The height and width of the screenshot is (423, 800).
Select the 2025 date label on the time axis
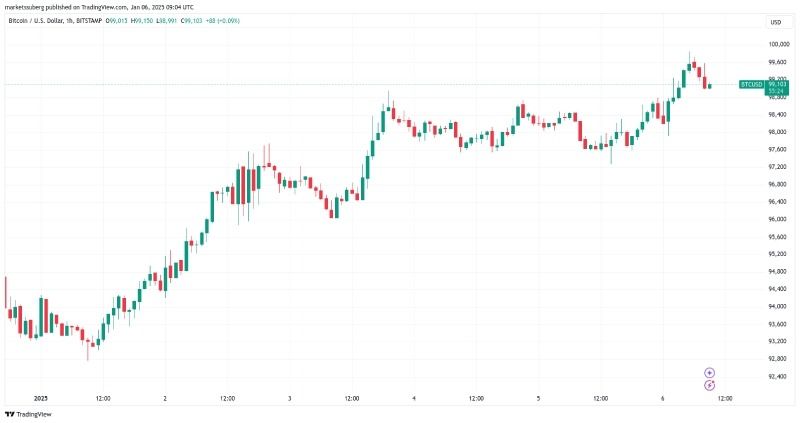40,399
